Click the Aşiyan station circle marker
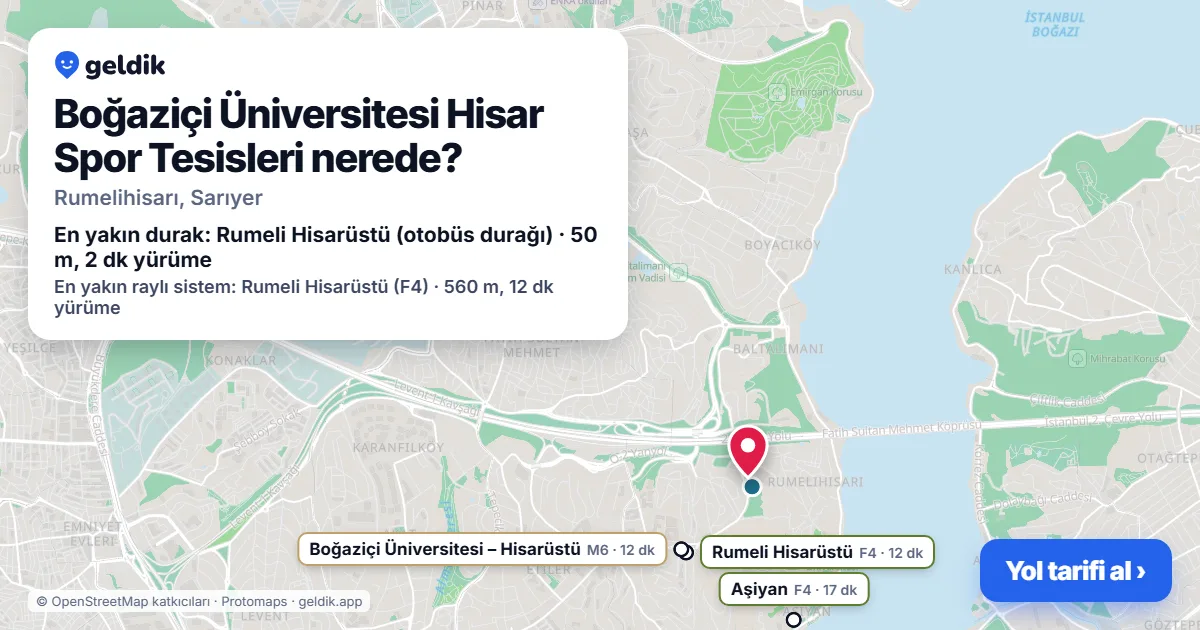This screenshot has height=630, width=1200. 794,620
